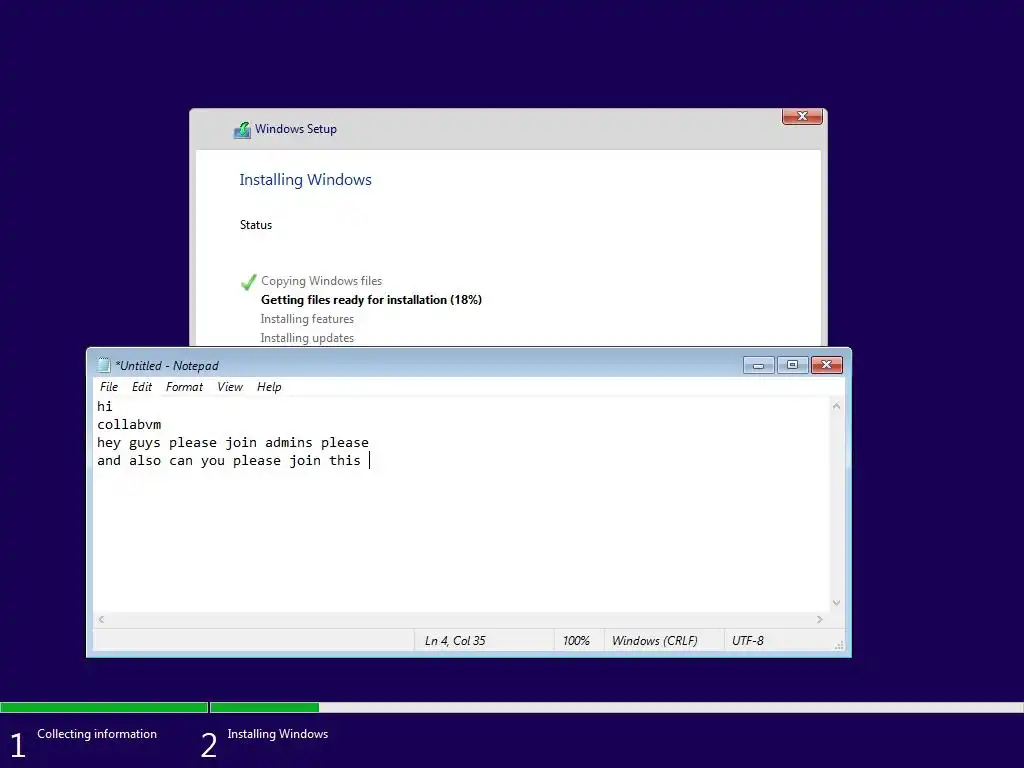
Task: Click the 'Windows Setup' title text
Action: click(296, 129)
